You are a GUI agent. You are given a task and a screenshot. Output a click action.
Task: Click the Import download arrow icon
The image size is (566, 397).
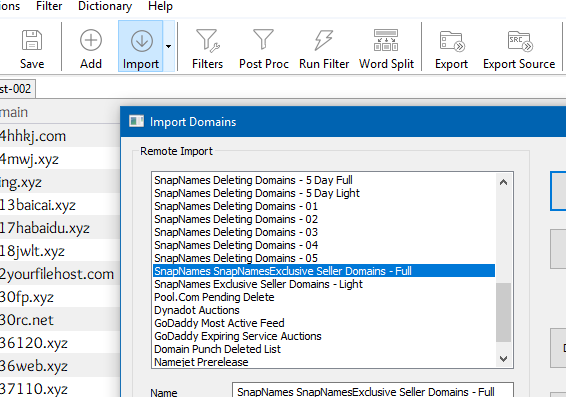click(142, 40)
